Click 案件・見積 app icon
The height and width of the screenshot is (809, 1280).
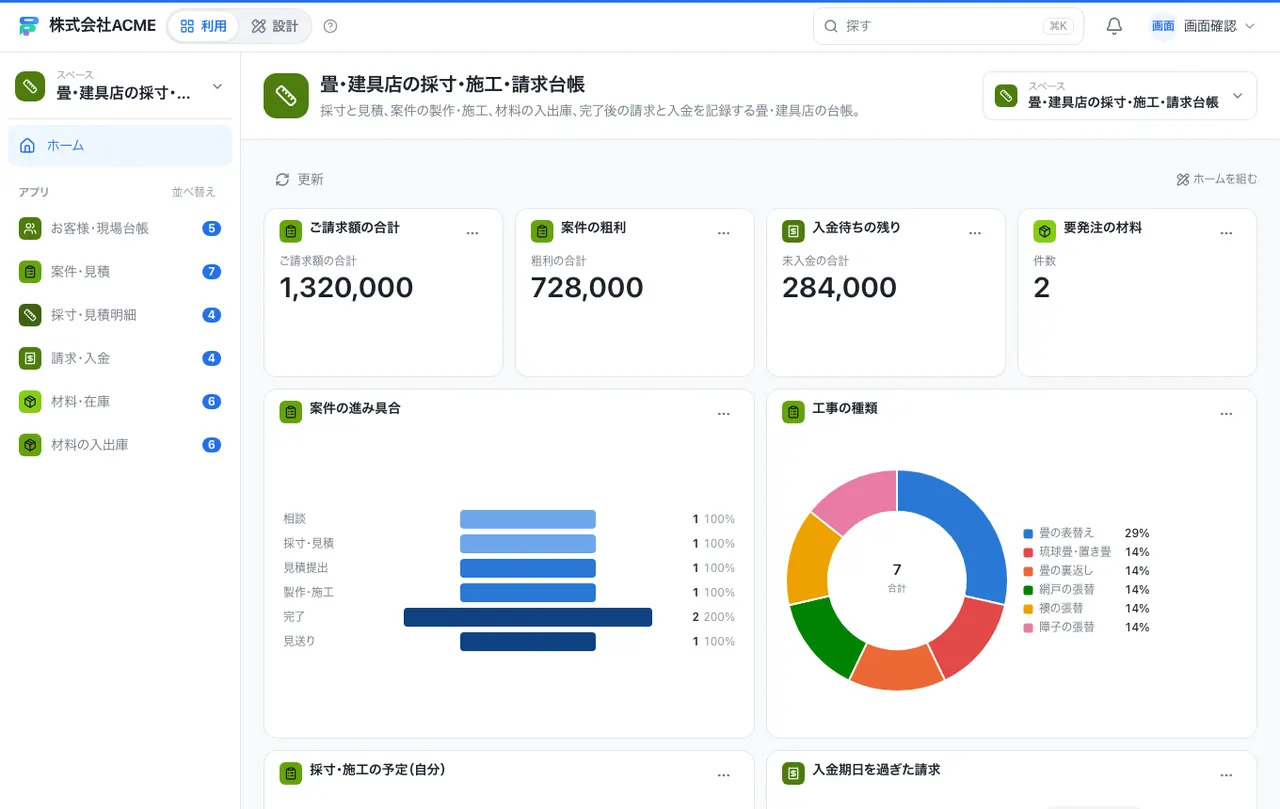30,271
